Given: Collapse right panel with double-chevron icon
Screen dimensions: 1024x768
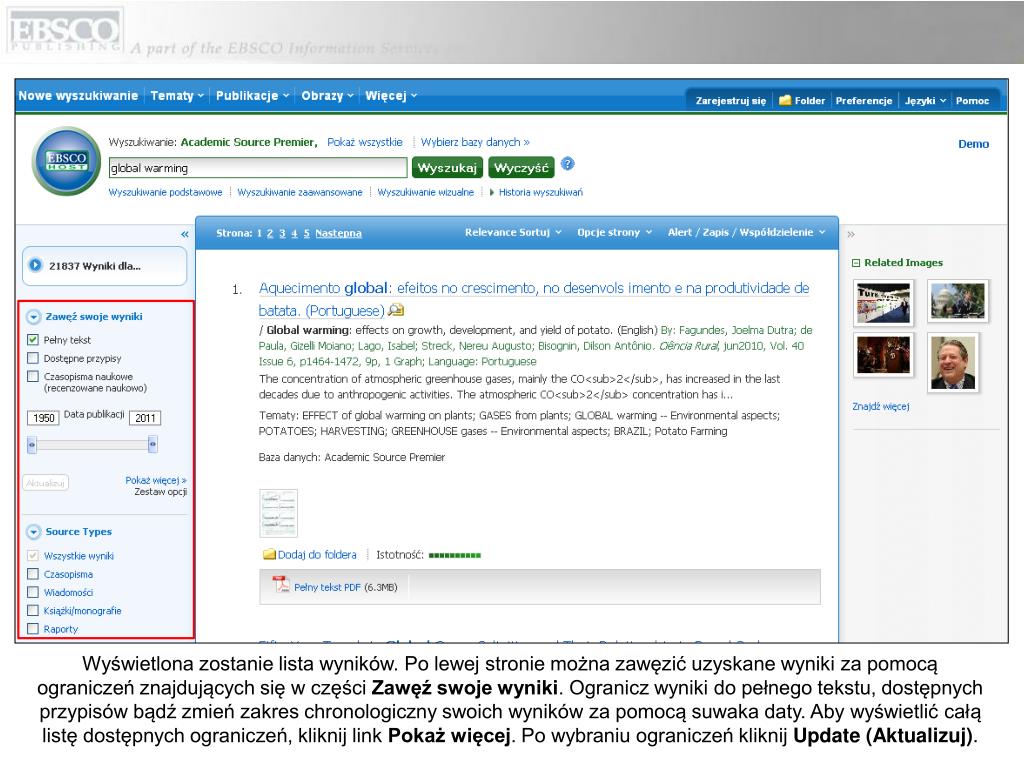Looking at the screenshot, I should [851, 234].
